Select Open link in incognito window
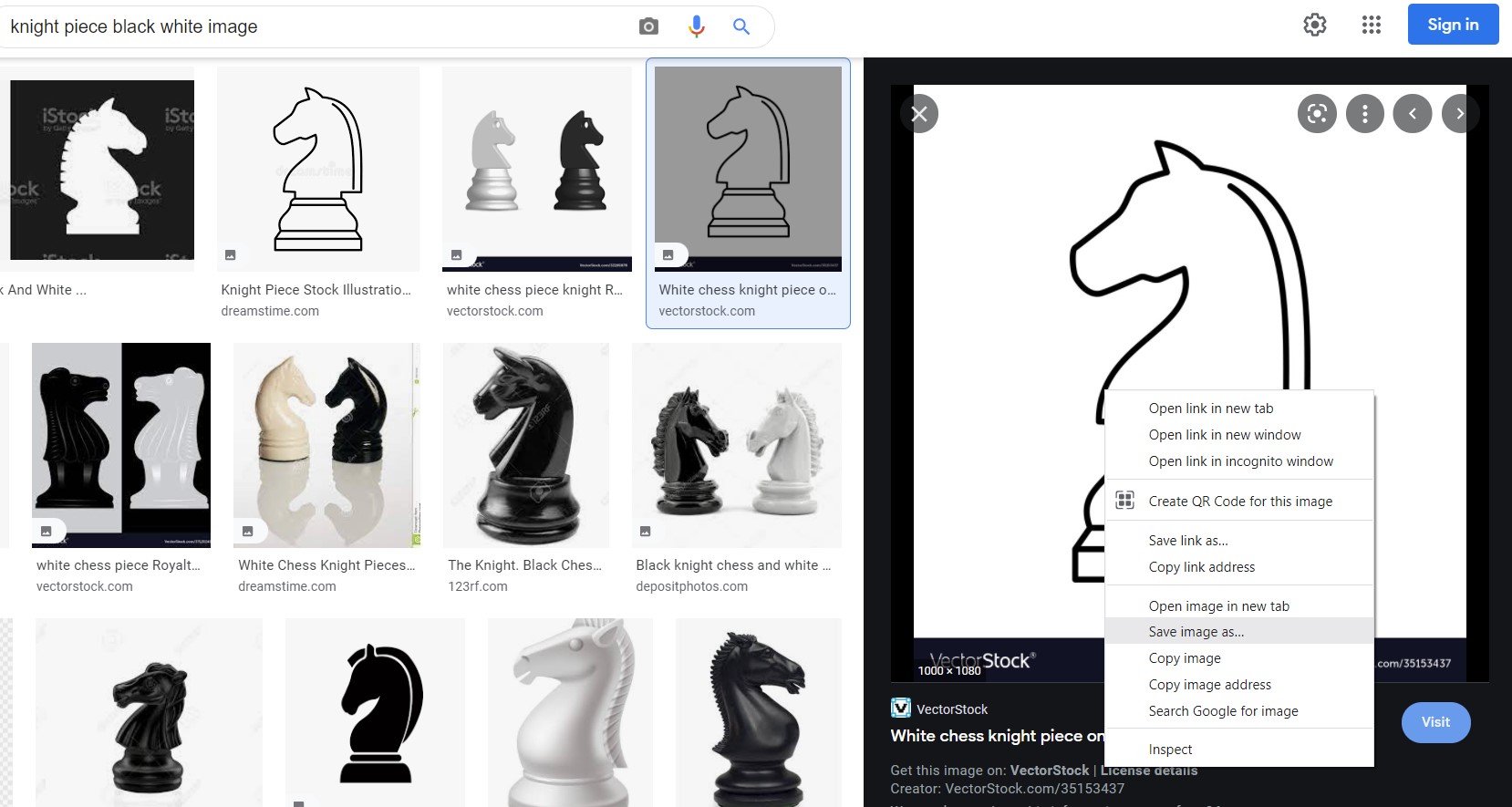 (1239, 461)
